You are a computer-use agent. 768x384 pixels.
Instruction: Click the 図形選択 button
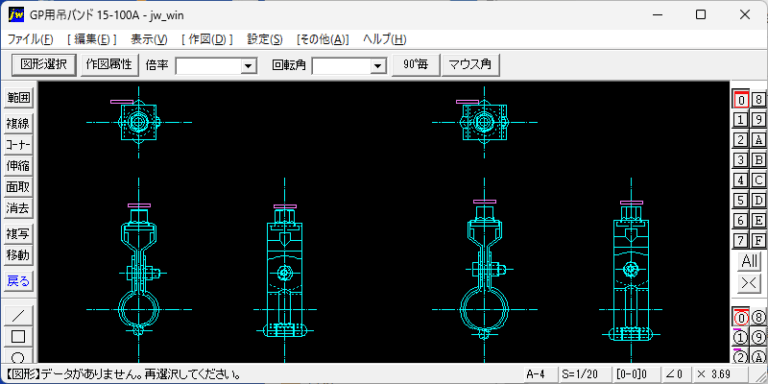click(x=44, y=65)
